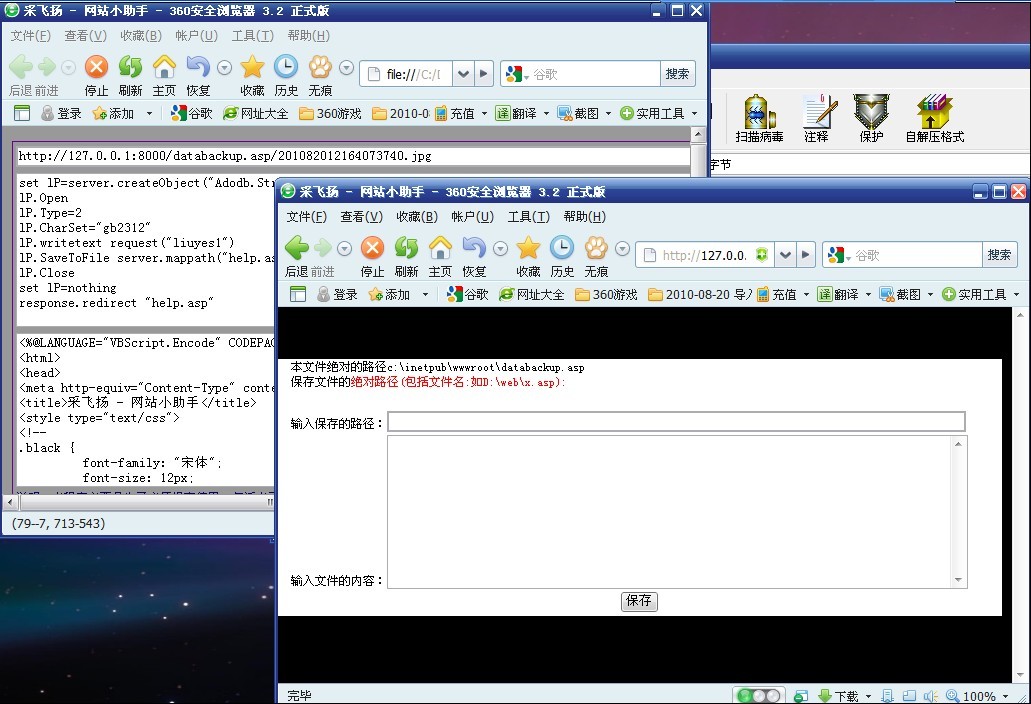The image size is (1031, 704).
Task: Expand back browser address bar dropdown
Action: tap(463, 74)
